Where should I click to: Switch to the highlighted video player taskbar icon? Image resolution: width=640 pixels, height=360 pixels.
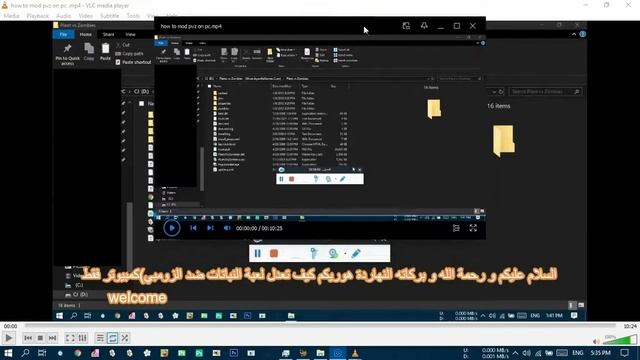[x=338, y=353]
